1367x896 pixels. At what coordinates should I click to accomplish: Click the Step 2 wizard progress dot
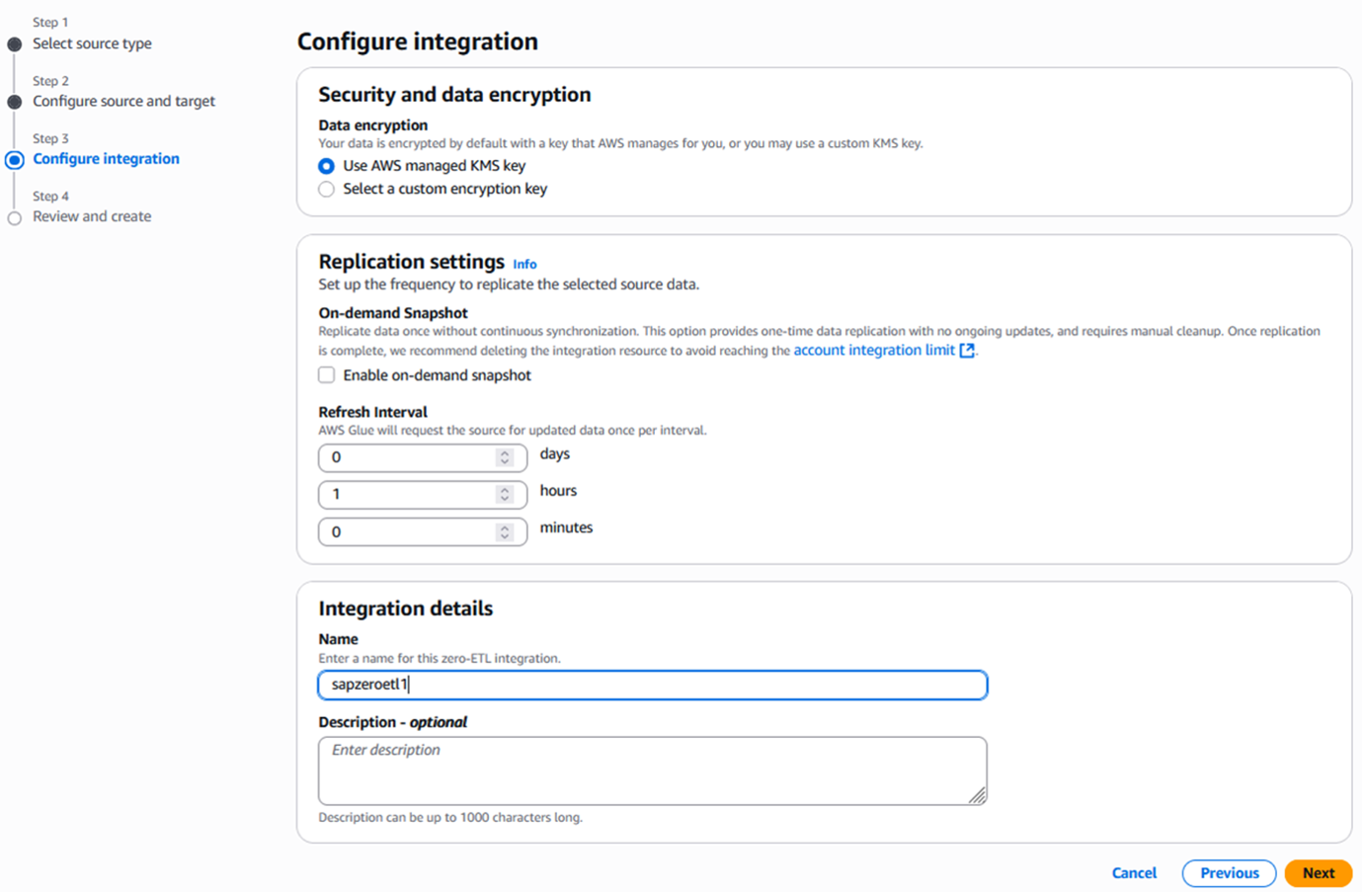[x=15, y=102]
